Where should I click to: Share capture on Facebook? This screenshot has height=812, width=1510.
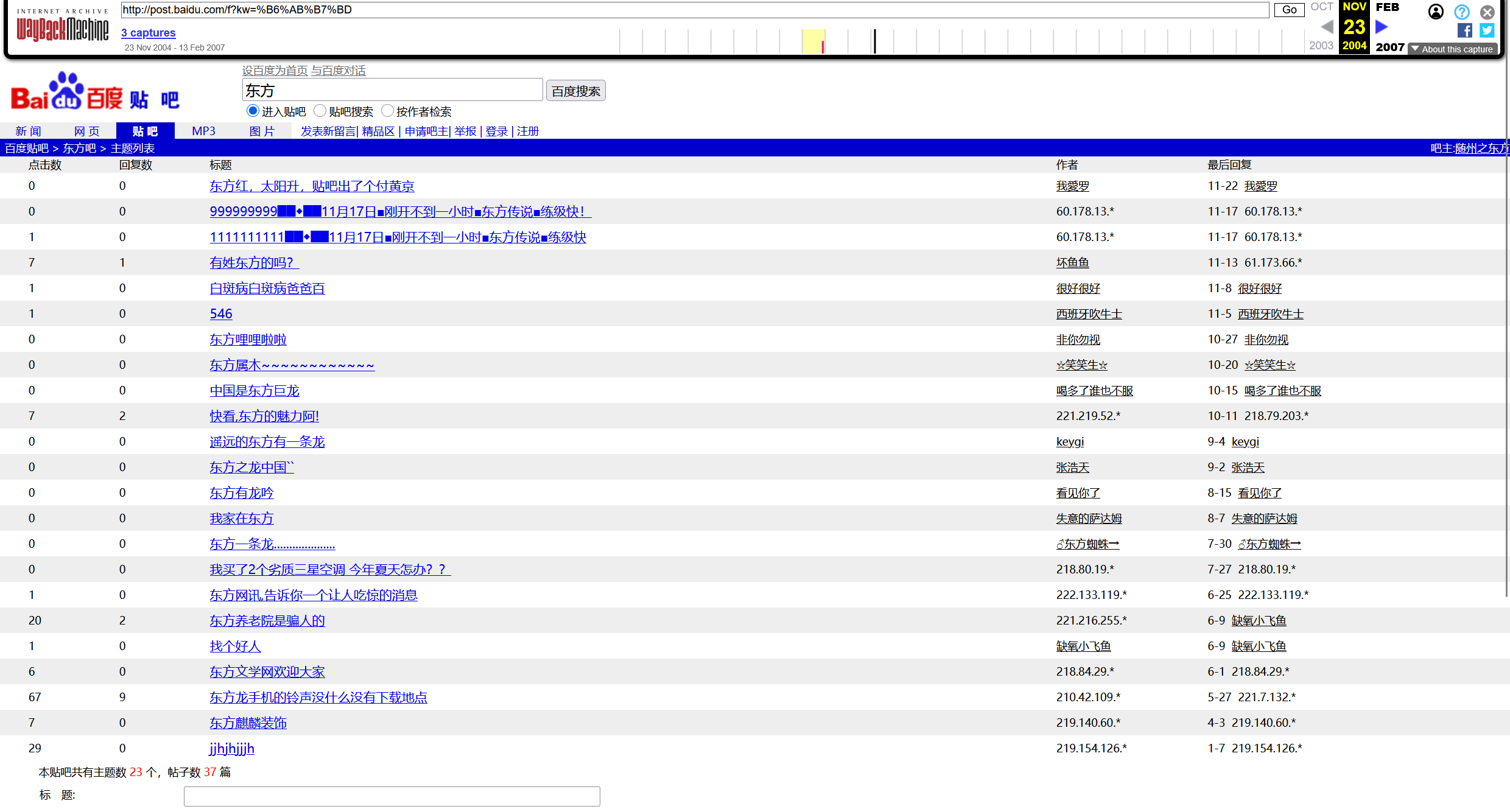tap(1464, 30)
